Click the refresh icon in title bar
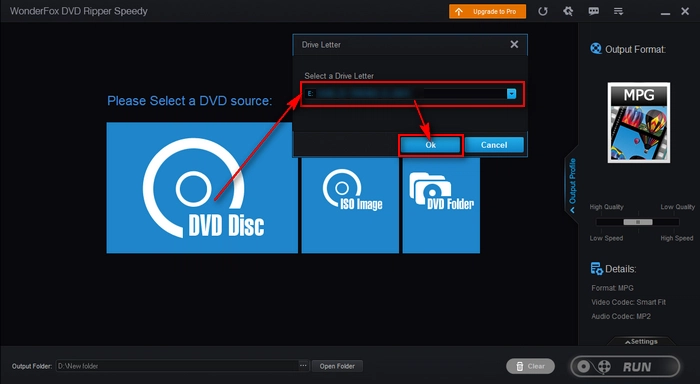Screen dimensions: 700x384 point(542,12)
